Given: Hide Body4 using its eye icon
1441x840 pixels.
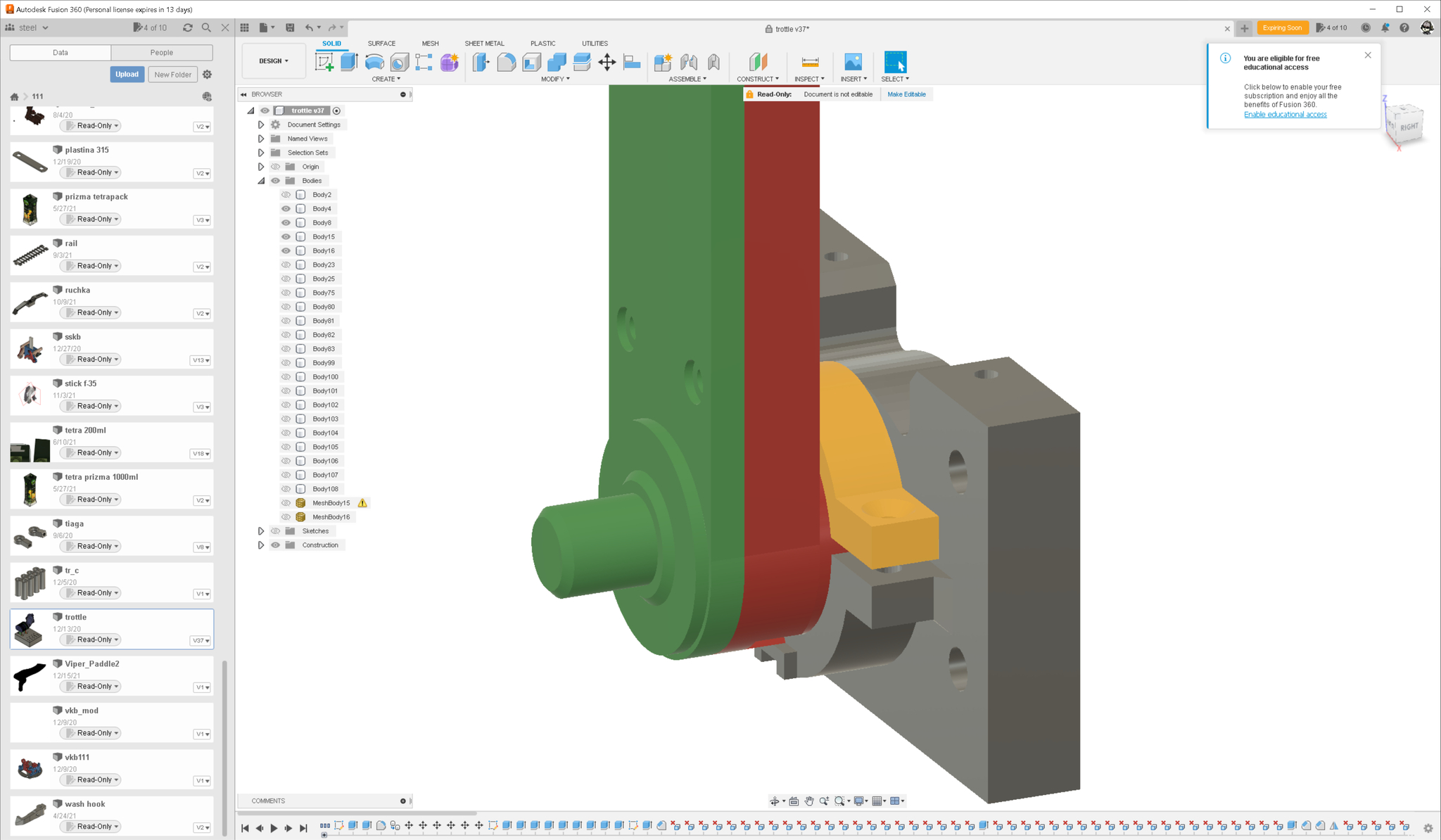Looking at the screenshot, I should (286, 209).
